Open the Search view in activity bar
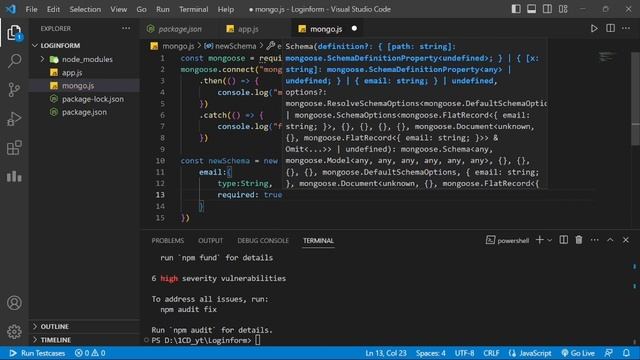 pos(14,61)
